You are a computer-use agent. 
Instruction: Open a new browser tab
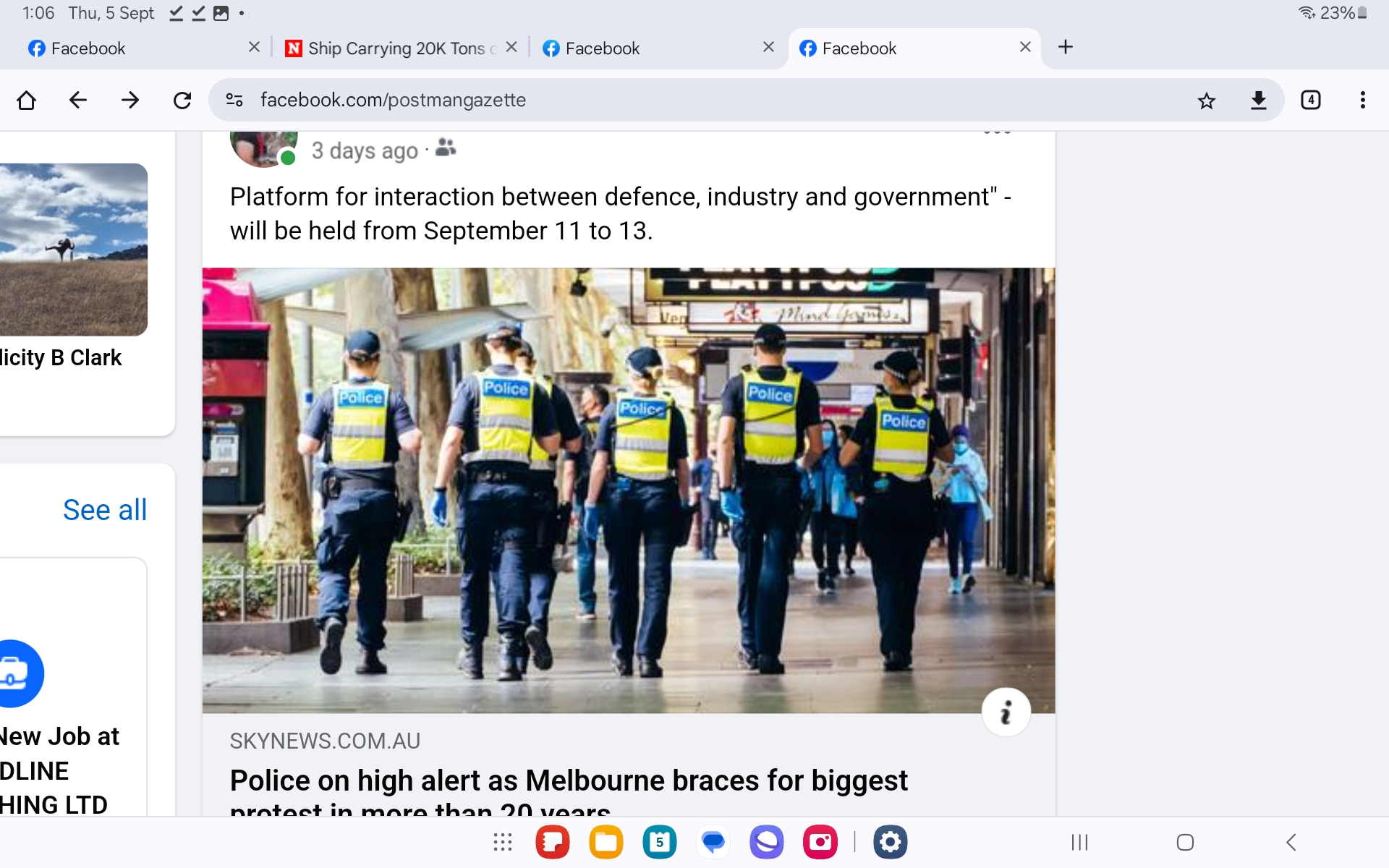tap(1065, 48)
